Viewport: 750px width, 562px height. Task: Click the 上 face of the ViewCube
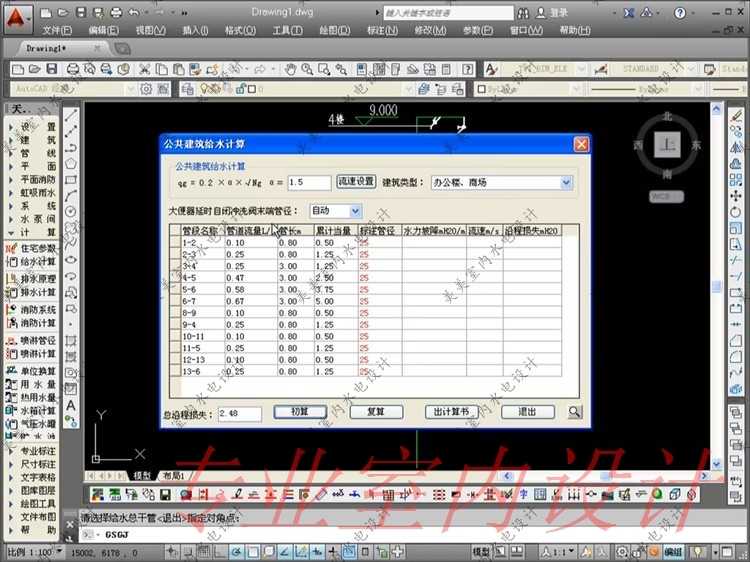(667, 144)
